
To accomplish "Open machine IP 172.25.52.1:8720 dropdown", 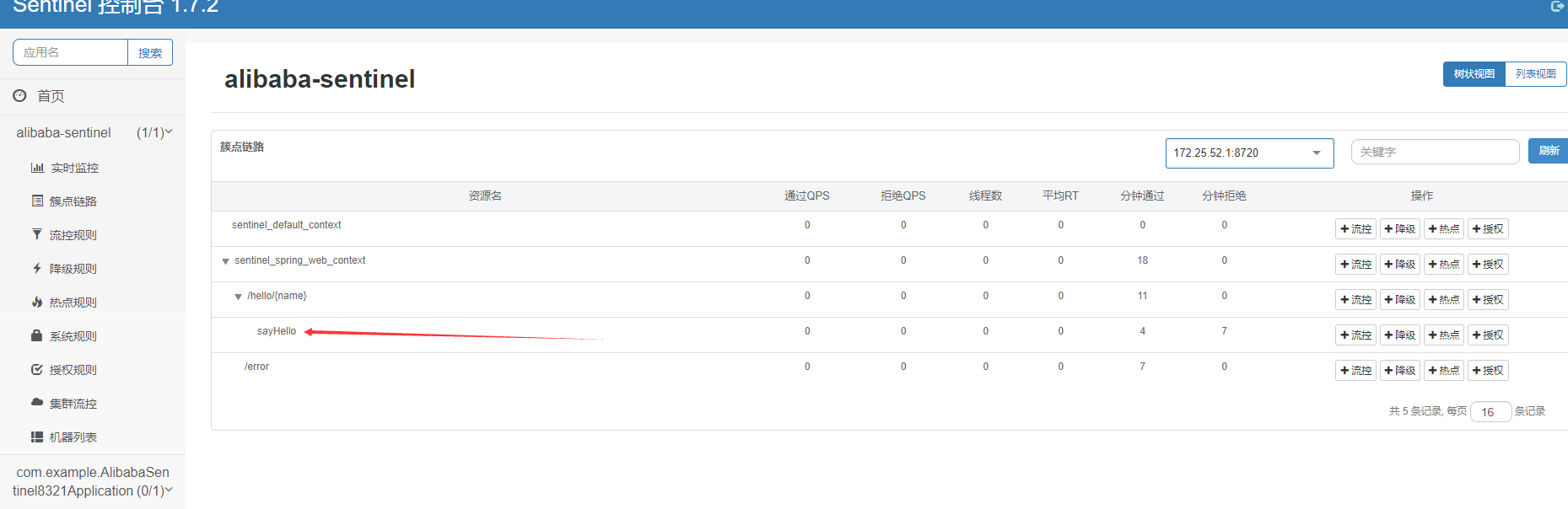I will click(1249, 153).
